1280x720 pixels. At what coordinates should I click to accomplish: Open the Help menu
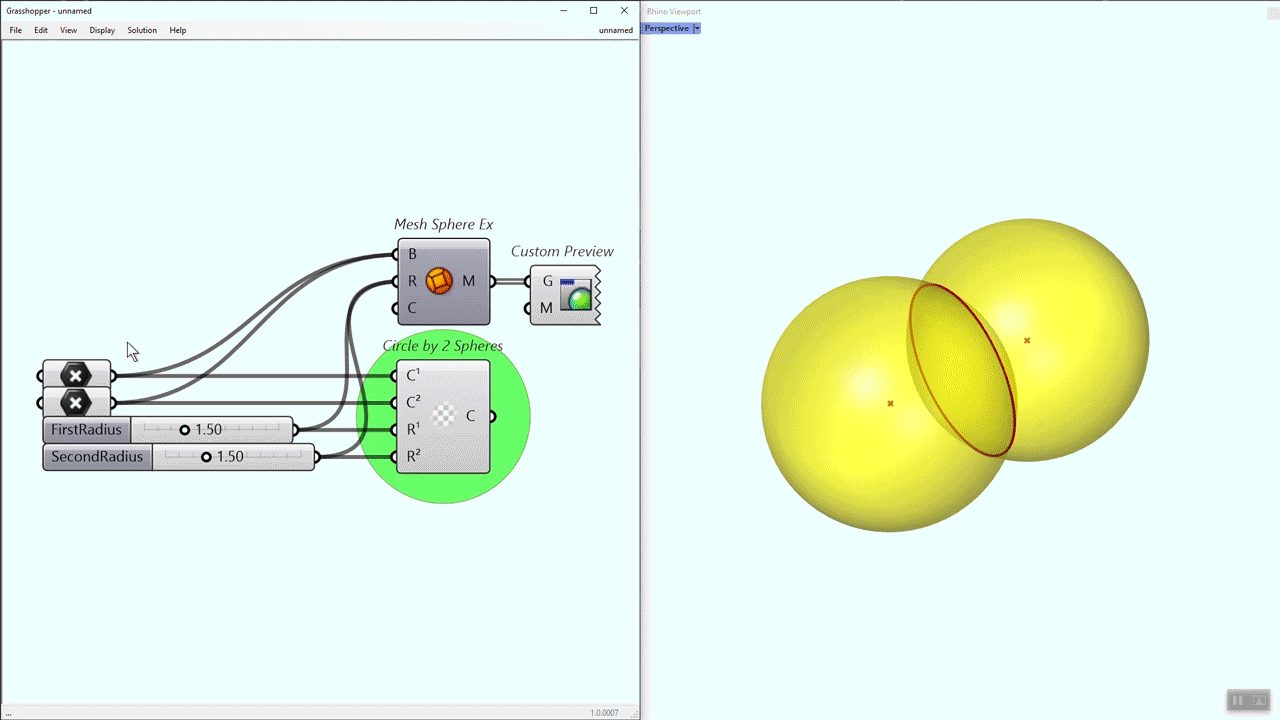pyautogui.click(x=177, y=30)
